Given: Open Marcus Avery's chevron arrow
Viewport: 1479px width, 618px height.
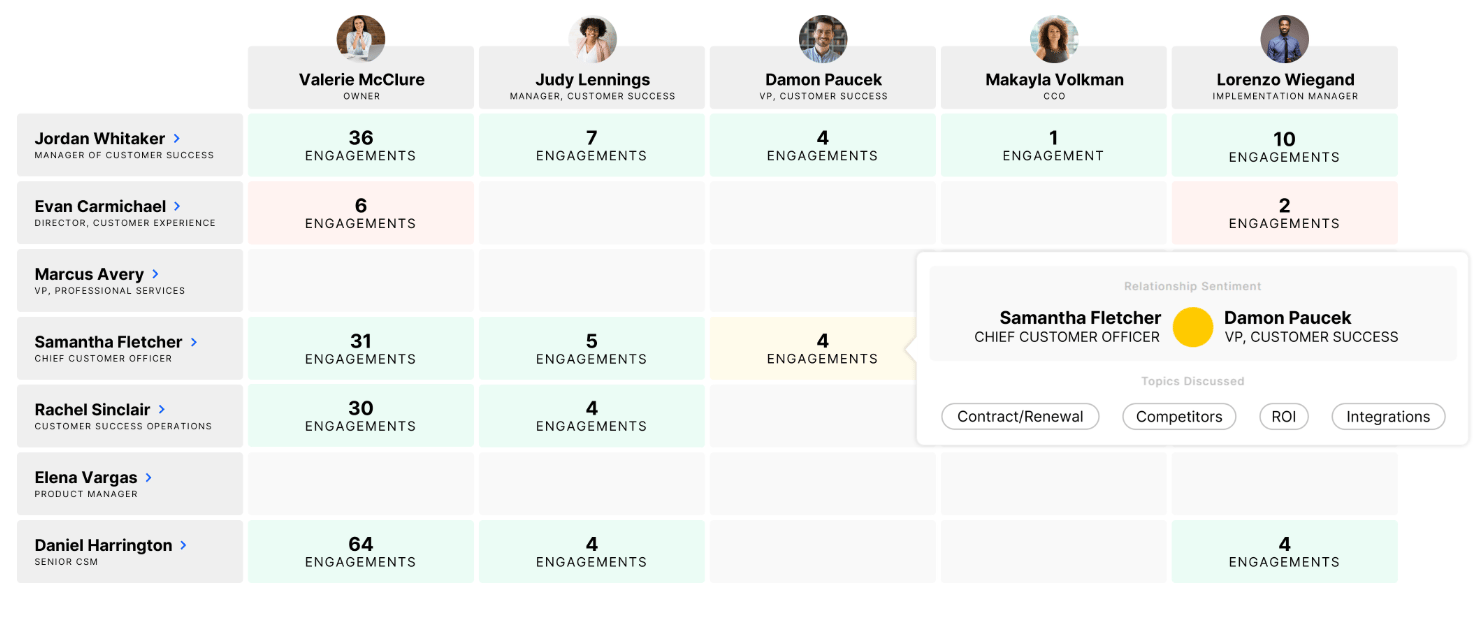Looking at the screenshot, I should click(156, 274).
